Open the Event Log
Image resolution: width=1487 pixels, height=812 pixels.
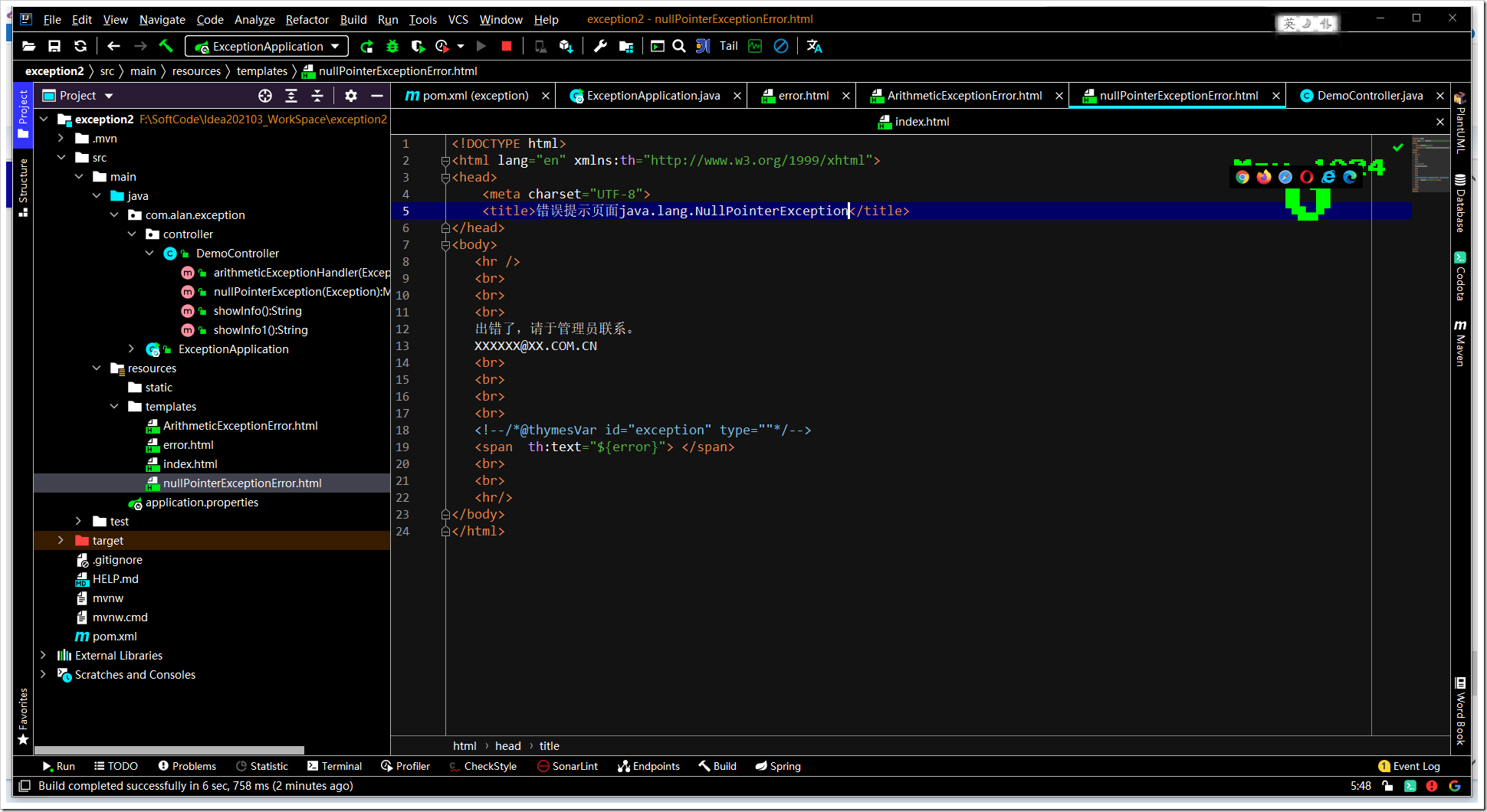coord(1409,766)
